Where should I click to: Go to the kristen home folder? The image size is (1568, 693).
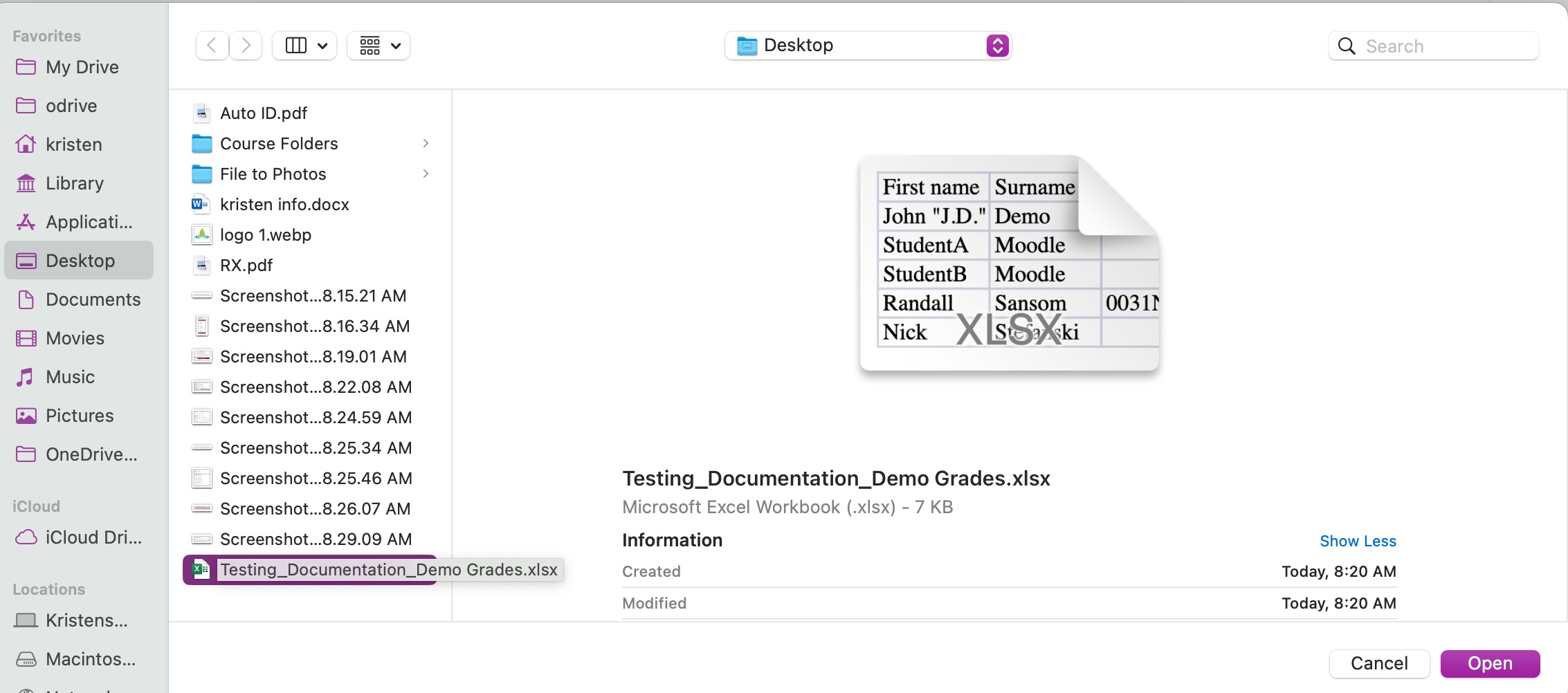tap(73, 145)
